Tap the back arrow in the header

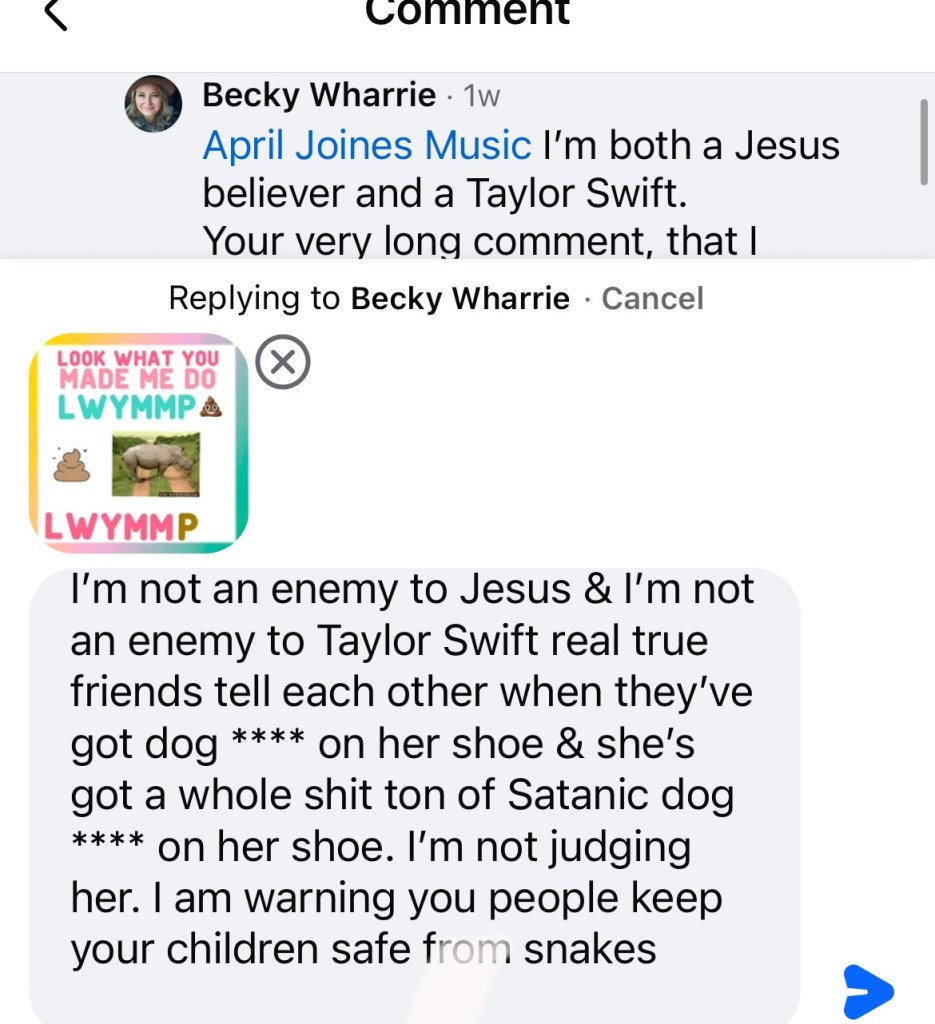[57, 14]
